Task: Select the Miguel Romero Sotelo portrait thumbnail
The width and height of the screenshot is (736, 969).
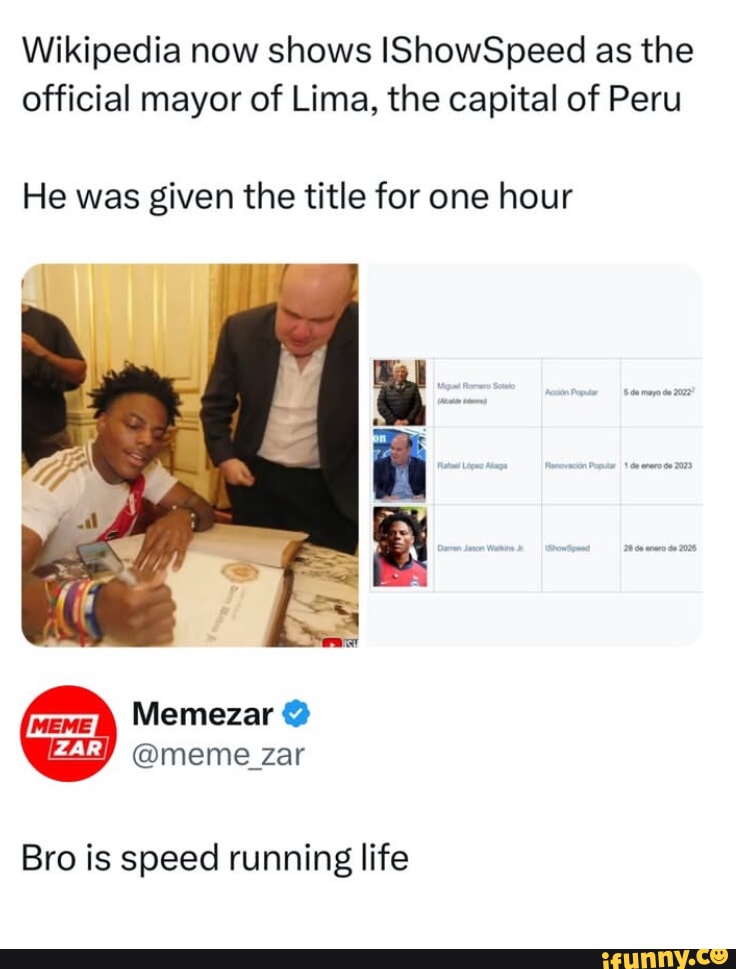Action: pos(399,392)
